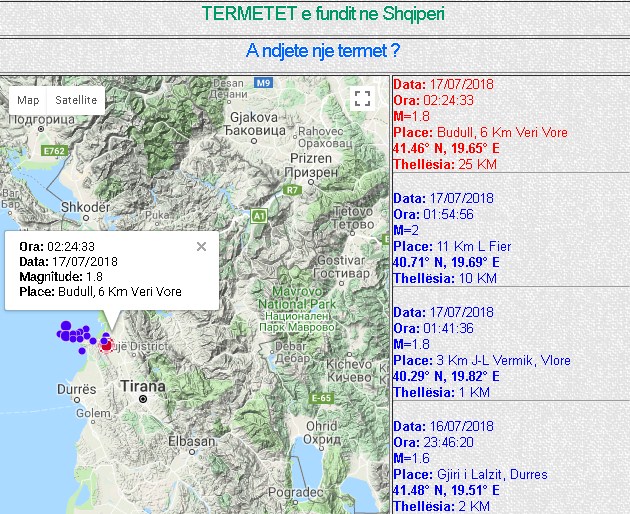Click coordinates '41.46° N, 19.65° E'
This screenshot has height=514, width=630.
tap(446, 148)
